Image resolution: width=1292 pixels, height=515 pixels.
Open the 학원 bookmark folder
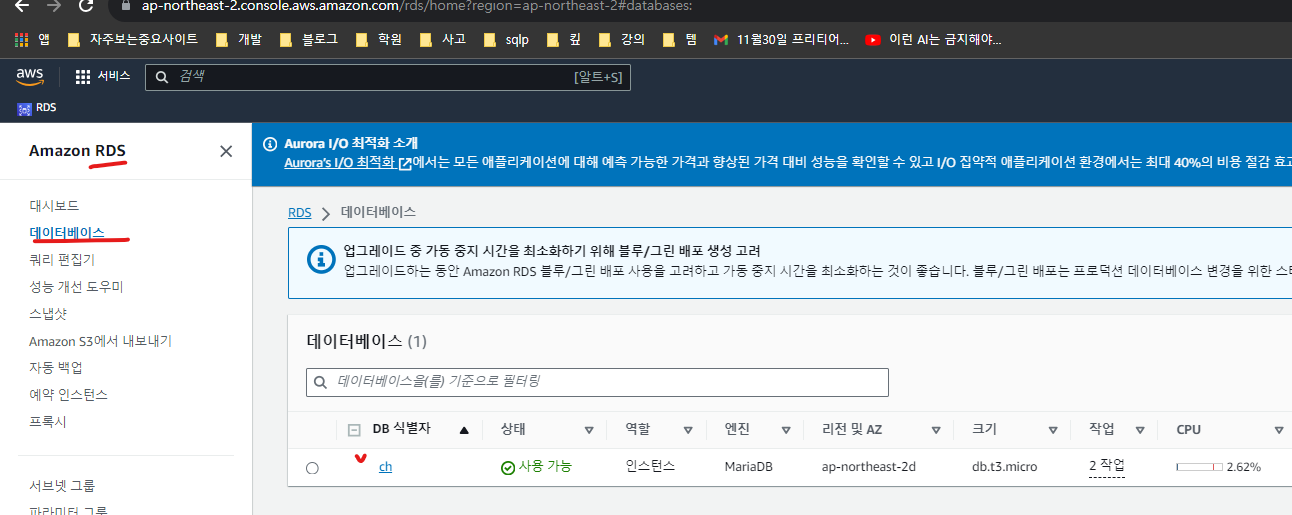[x=379, y=40]
